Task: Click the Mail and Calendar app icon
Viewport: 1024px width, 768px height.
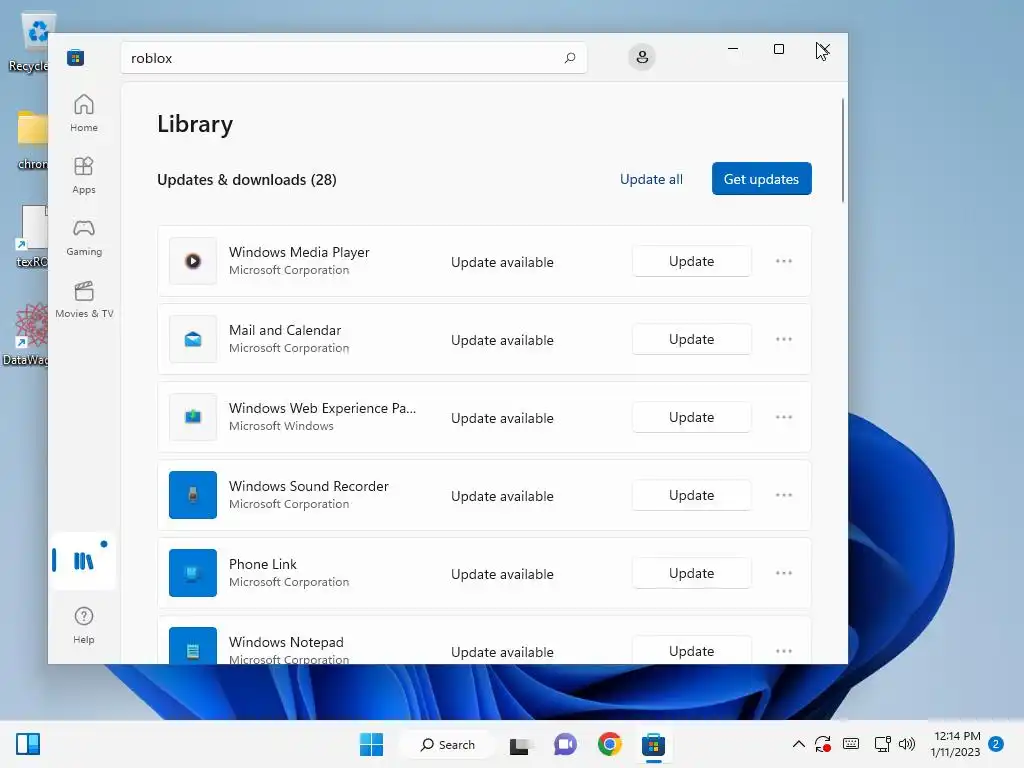Action: pyautogui.click(x=193, y=339)
